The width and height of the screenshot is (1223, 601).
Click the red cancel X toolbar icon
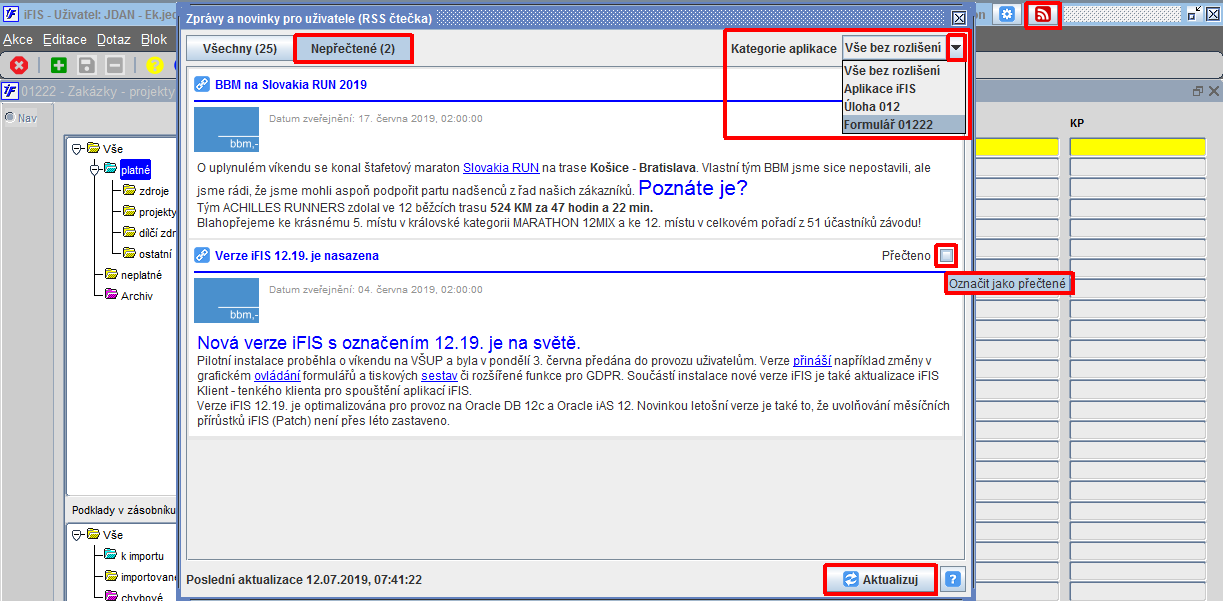point(18,65)
